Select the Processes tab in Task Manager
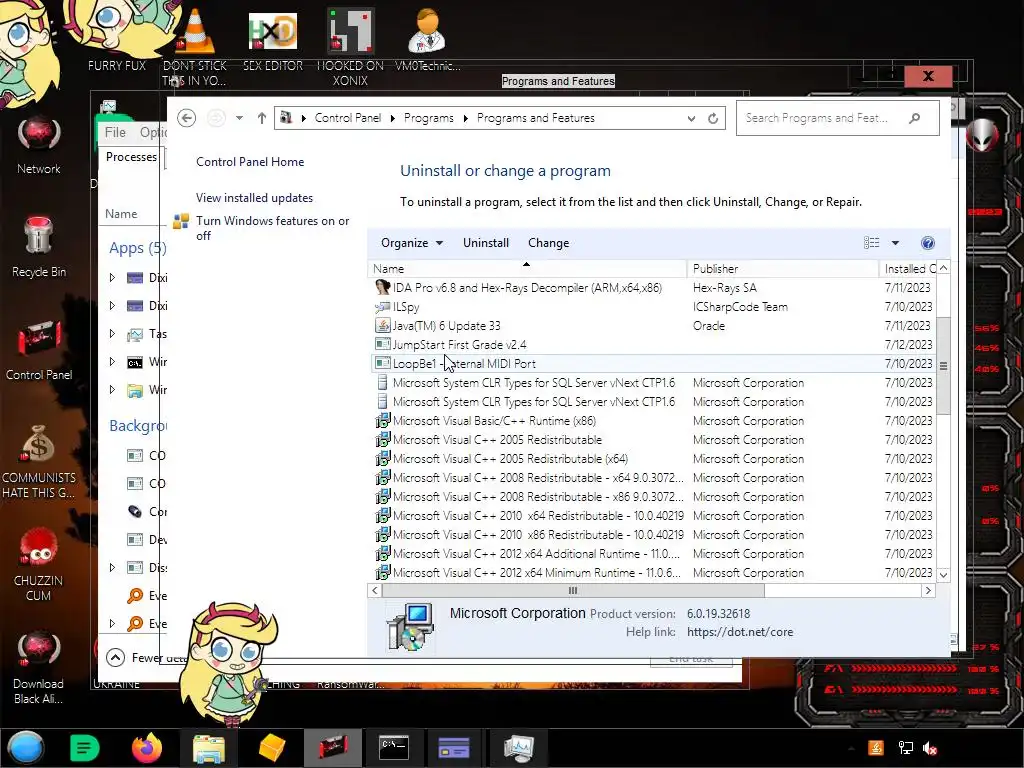Viewport: 1024px width, 768px height. tap(131, 157)
